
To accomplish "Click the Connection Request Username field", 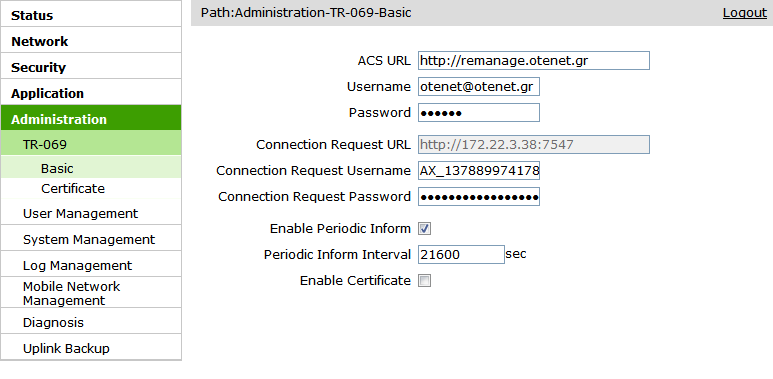I will point(479,171).
